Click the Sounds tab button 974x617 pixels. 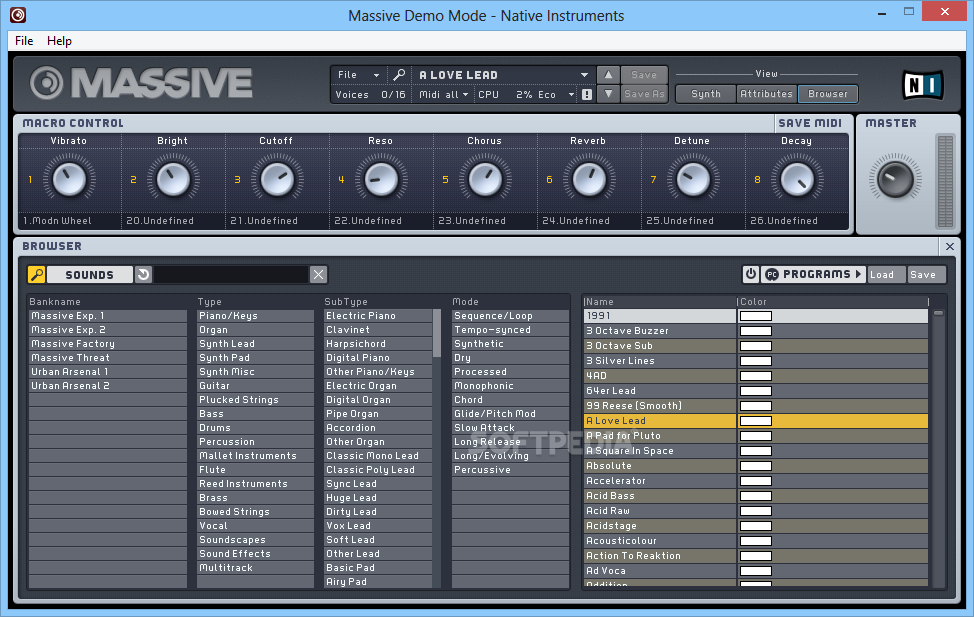[89, 275]
